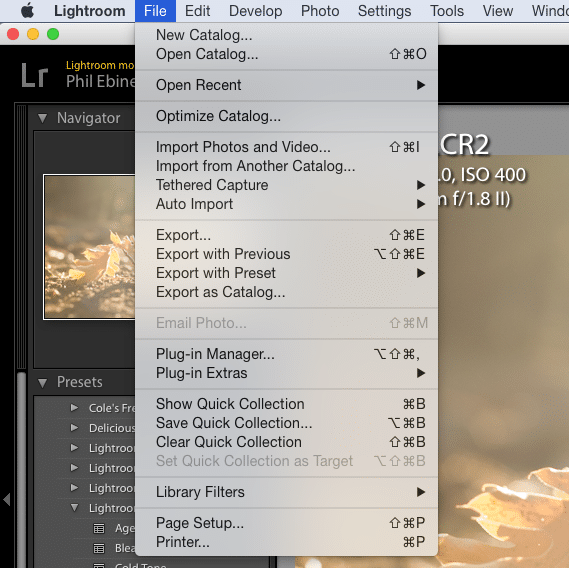Open the Apple menu
The height and width of the screenshot is (568, 569).
(x=27, y=11)
